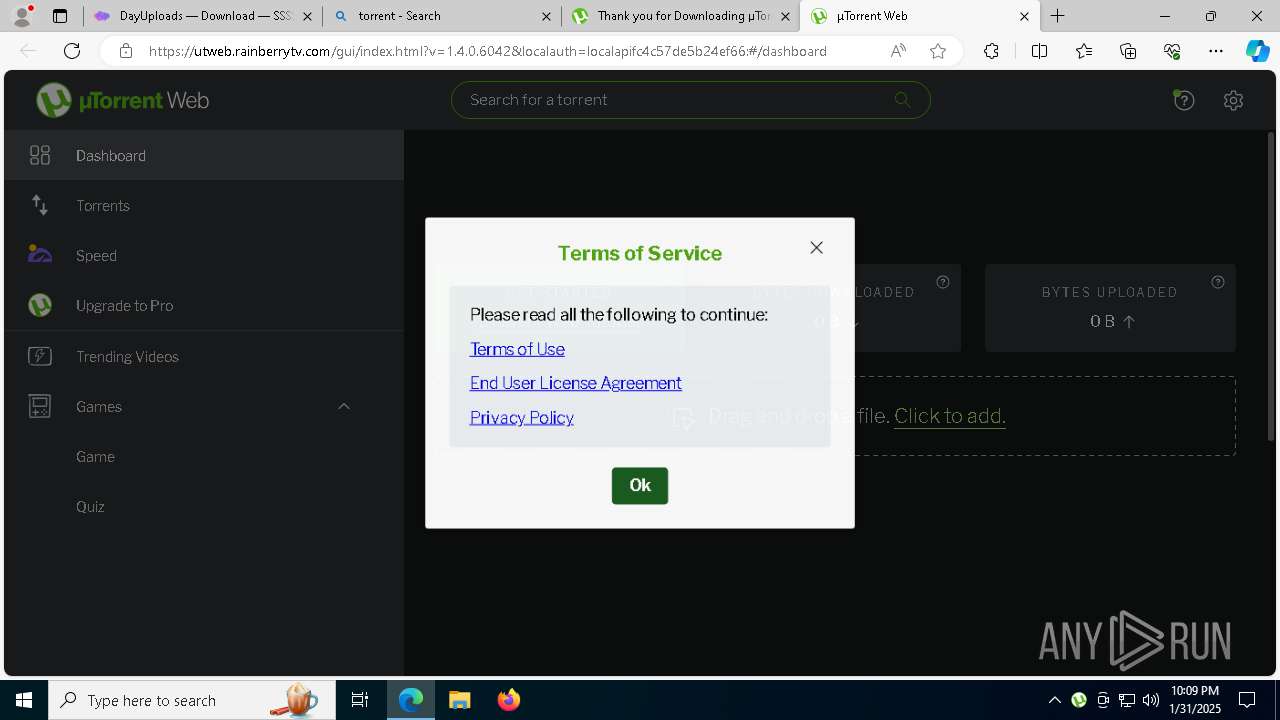Open the browser profile icon
Screen dimensions: 1280x720
[x=22, y=16]
